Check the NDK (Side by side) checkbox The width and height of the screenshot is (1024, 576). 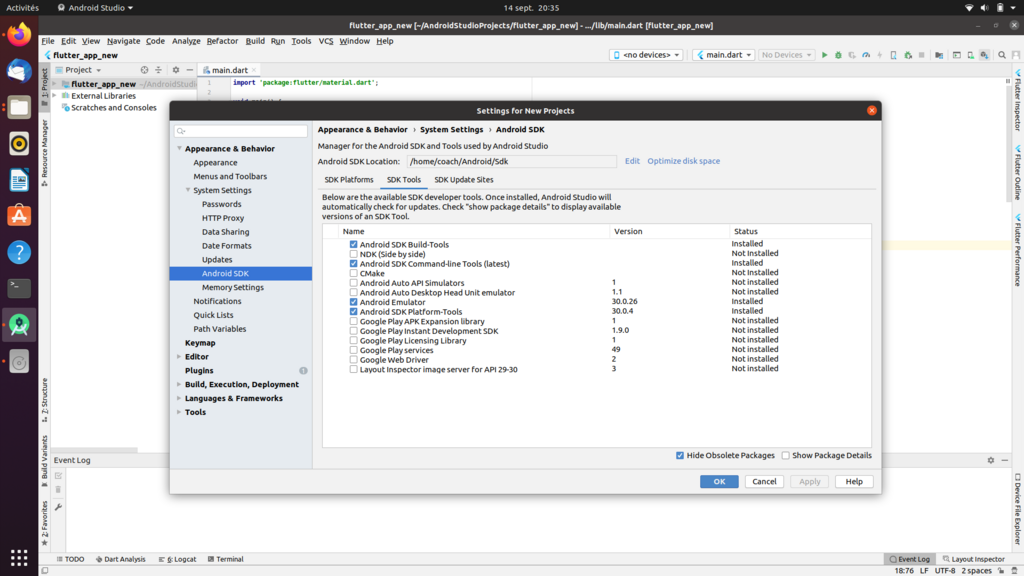[x=353, y=254]
